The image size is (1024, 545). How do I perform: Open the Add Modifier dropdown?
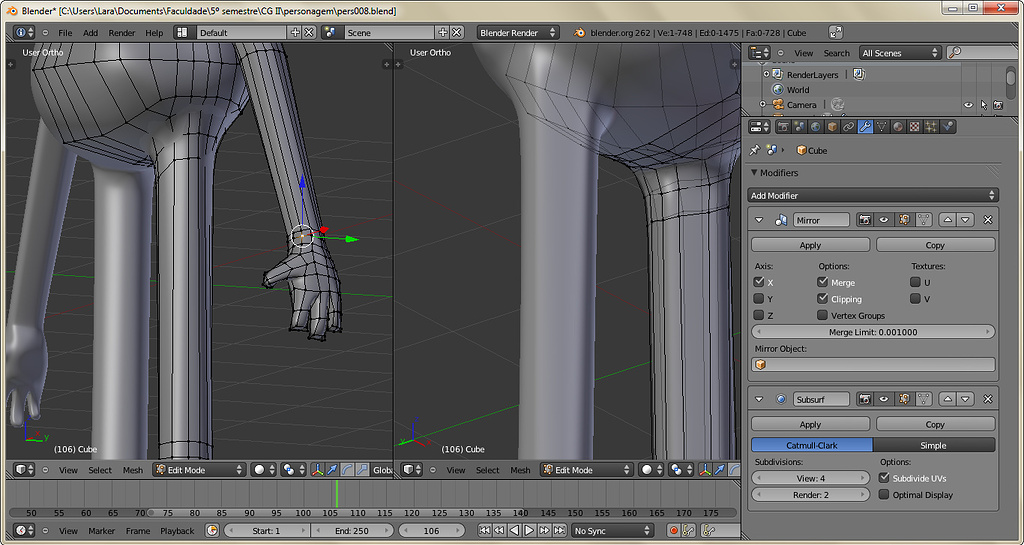(873, 195)
